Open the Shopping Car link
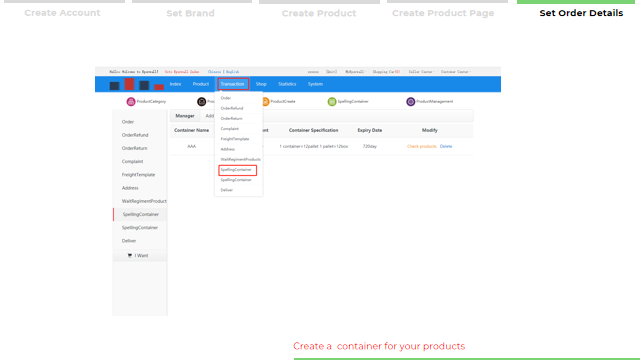The image size is (640, 360). tap(386, 72)
